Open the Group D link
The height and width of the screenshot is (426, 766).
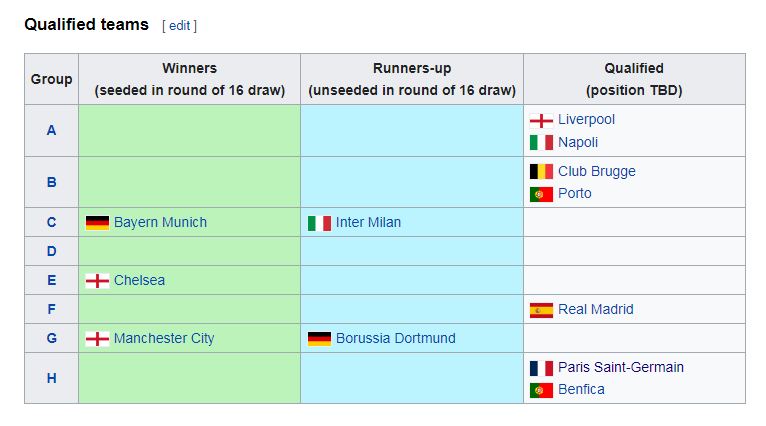51,251
